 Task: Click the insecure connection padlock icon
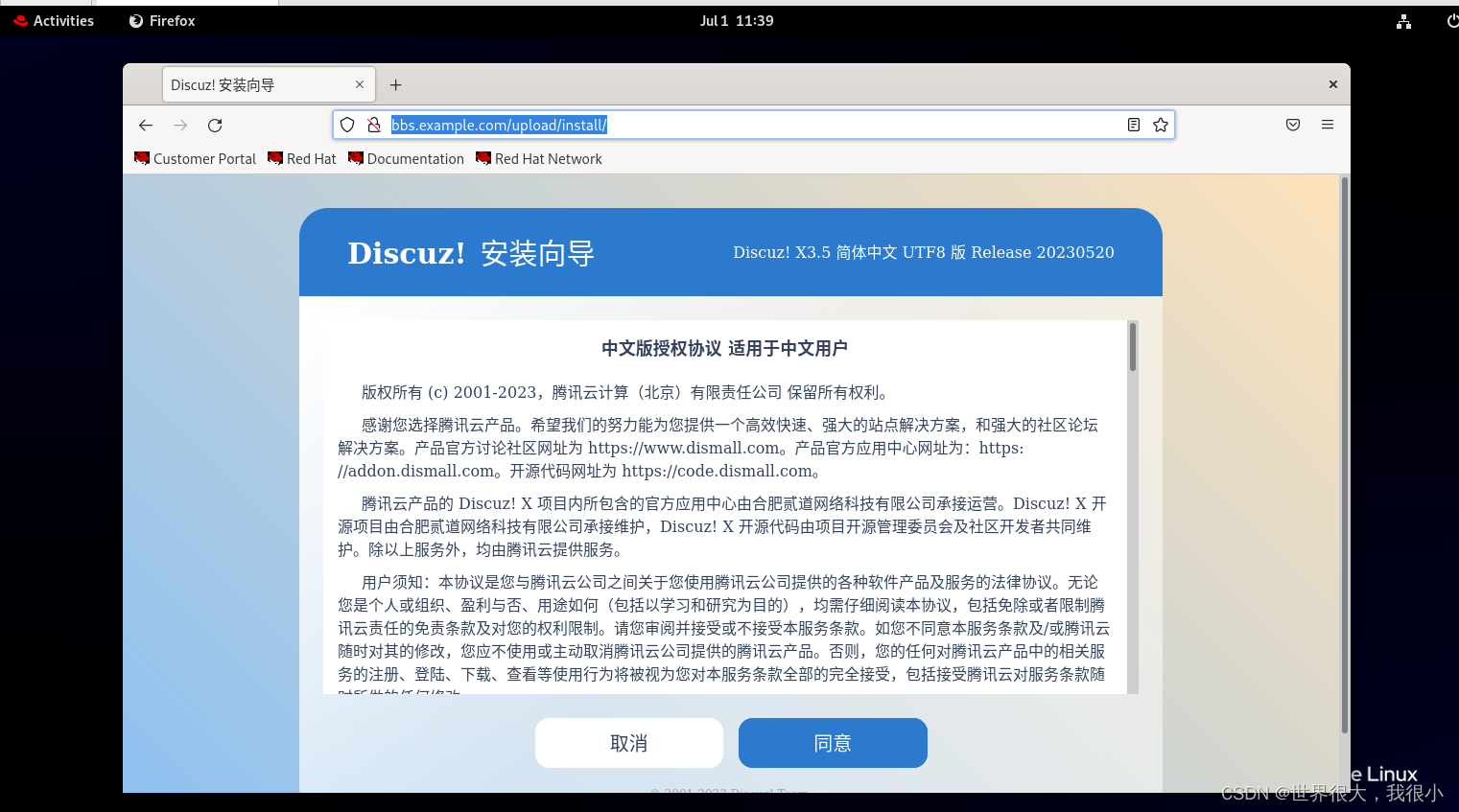(x=372, y=125)
